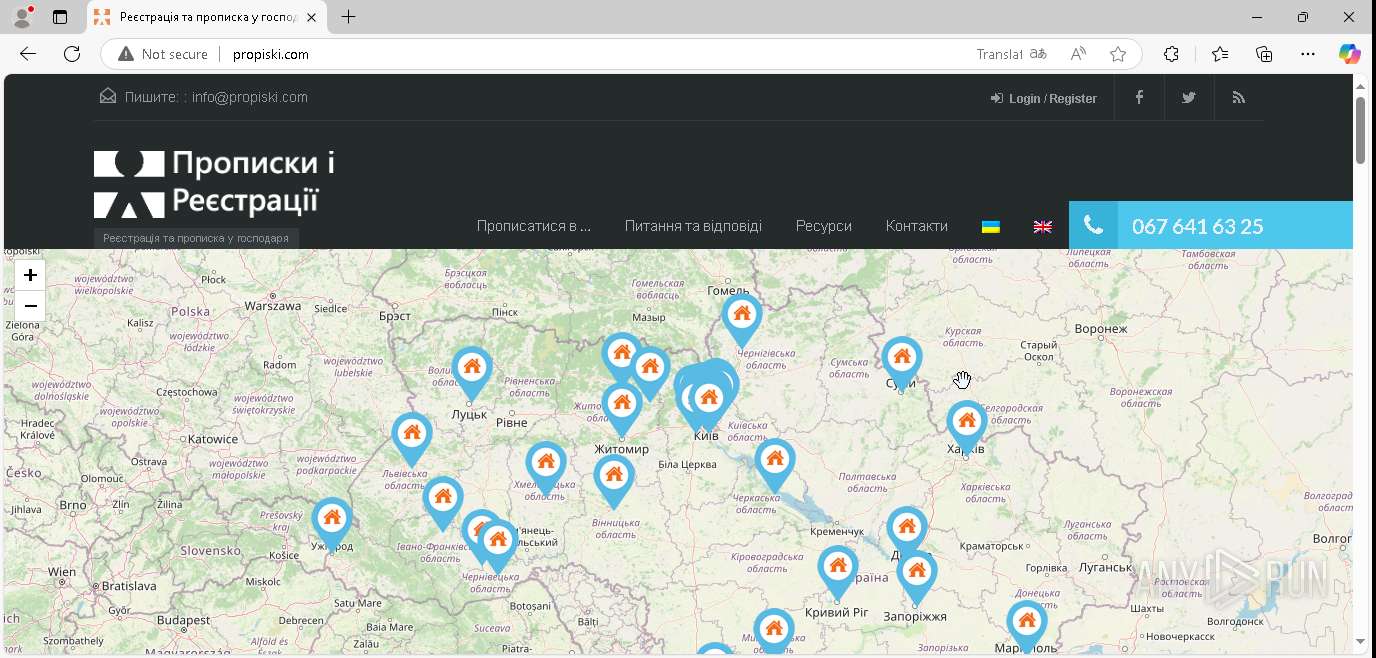The image size is (1376, 658).
Task: Click the Login / Register link
Action: pos(1044,98)
